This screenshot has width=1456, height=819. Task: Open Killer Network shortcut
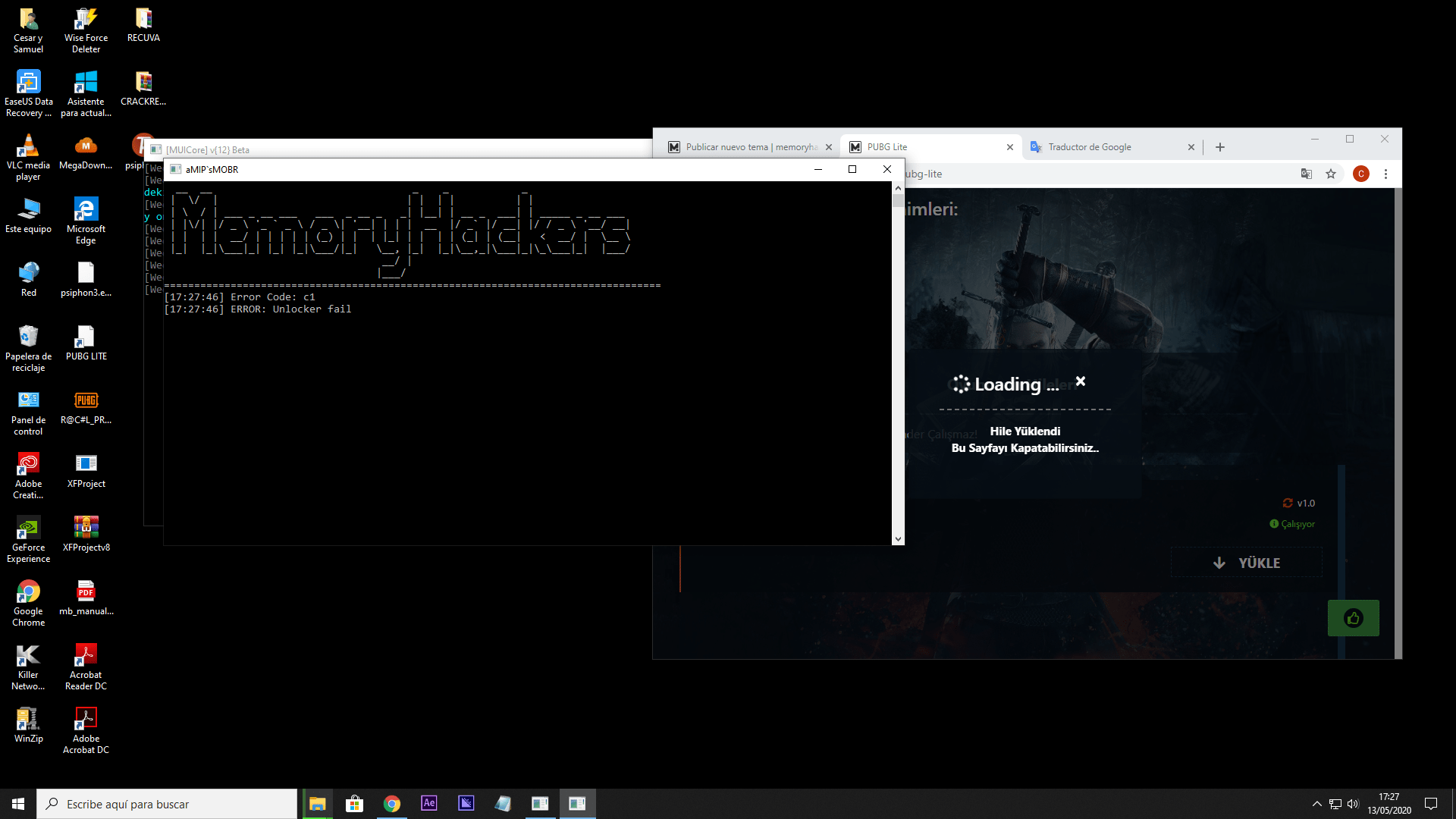[x=28, y=667]
